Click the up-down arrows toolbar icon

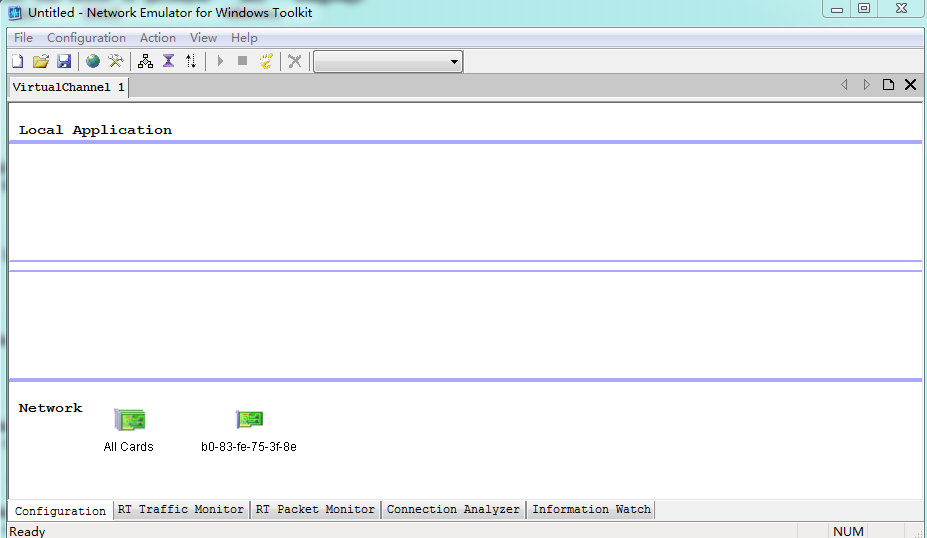point(191,61)
